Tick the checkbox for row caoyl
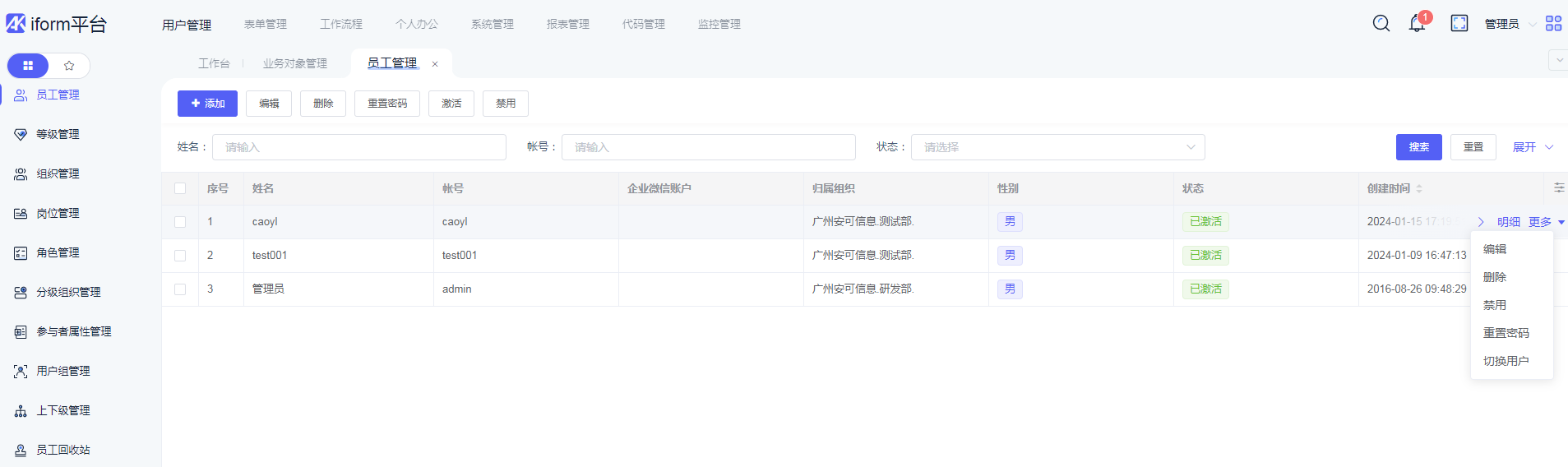Viewport: 1568px width, 467px height. click(180, 222)
